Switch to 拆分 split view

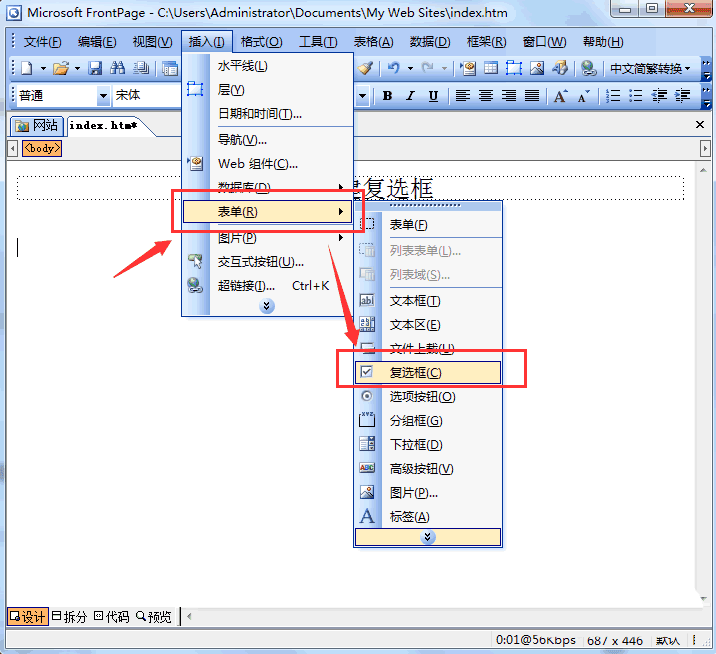click(69, 617)
